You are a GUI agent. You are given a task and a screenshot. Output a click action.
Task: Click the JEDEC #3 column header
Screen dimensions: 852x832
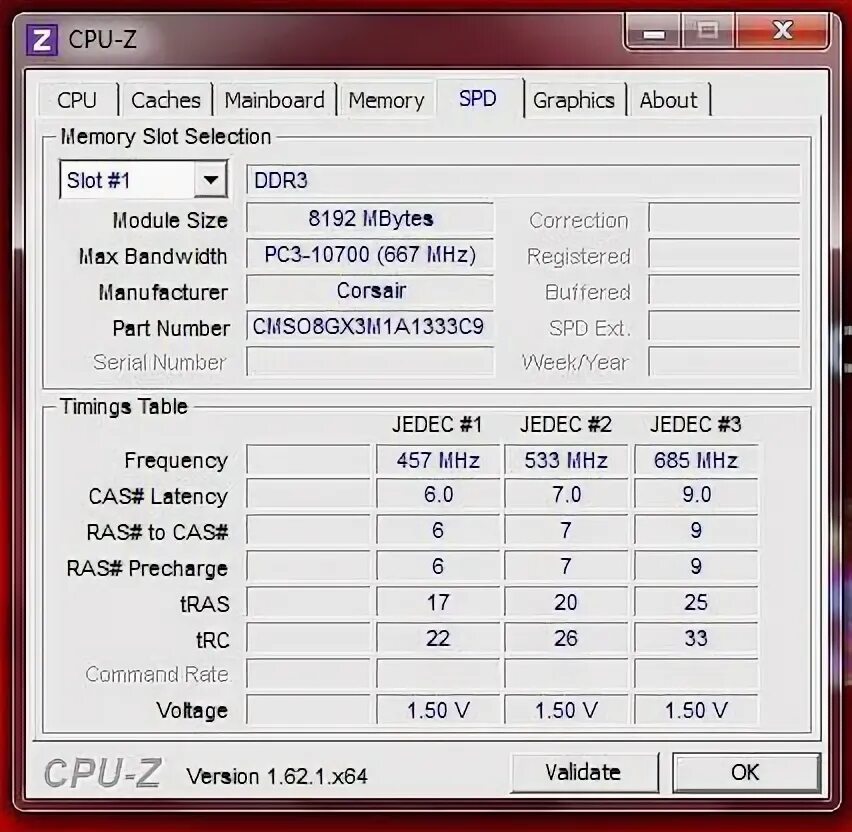pyautogui.click(x=696, y=424)
